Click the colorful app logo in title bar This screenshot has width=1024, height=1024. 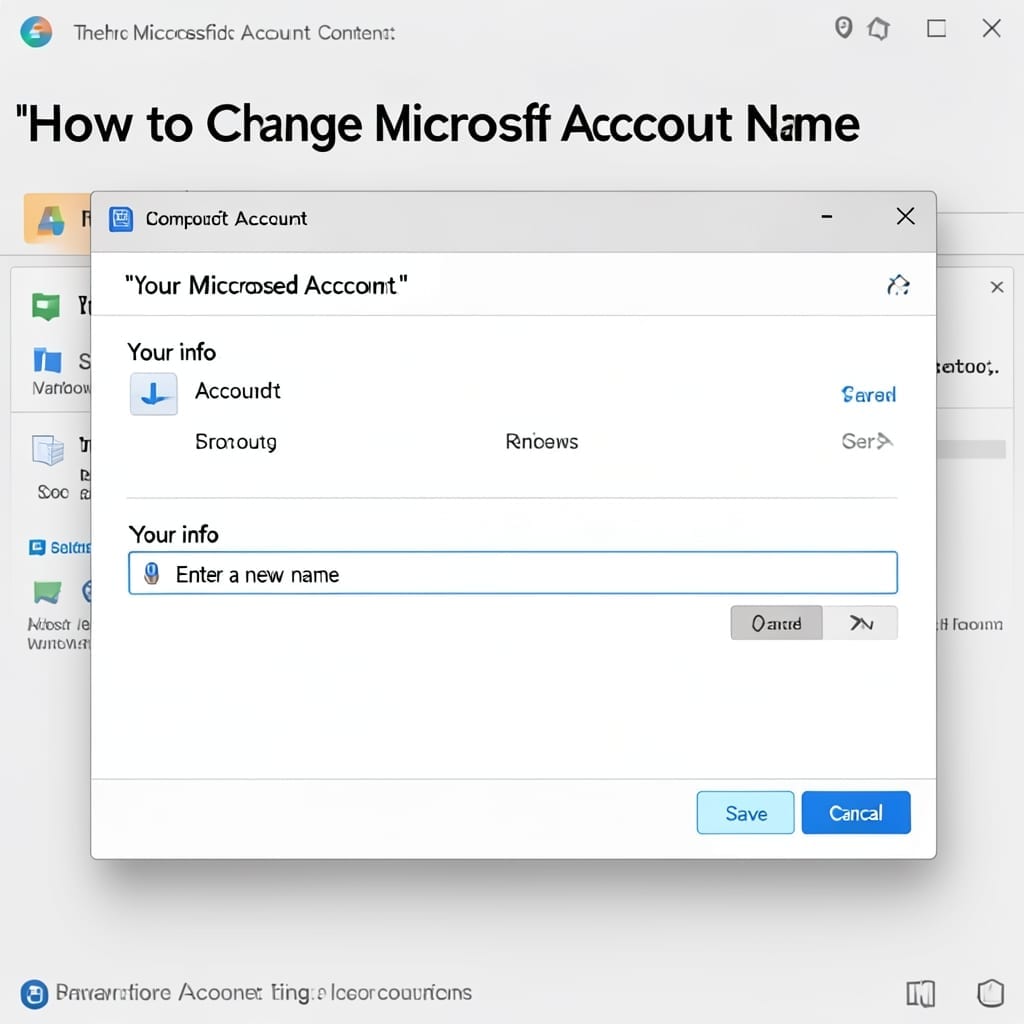36,31
